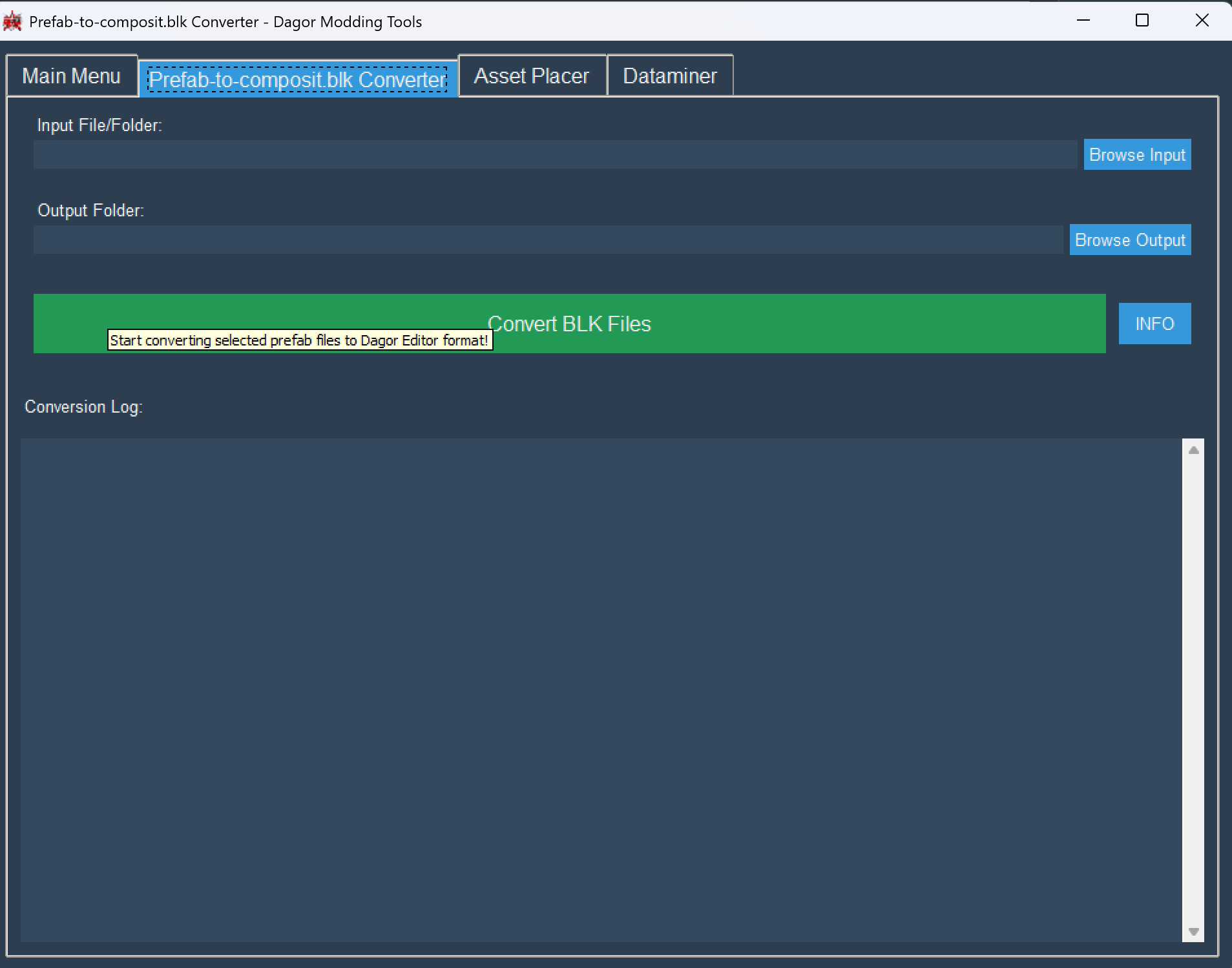The image size is (1232, 968).
Task: Click the Browse Input button
Action: coord(1137,155)
